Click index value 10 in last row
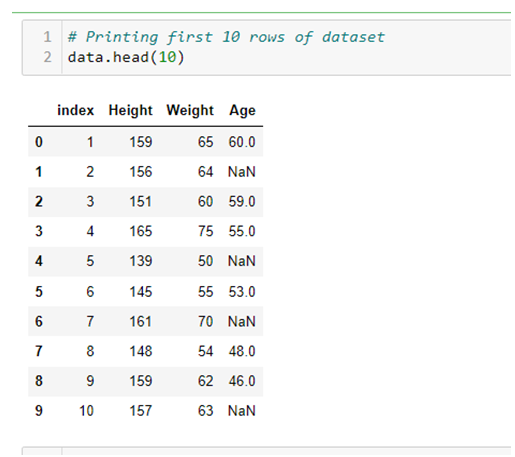 pyautogui.click(x=86, y=411)
